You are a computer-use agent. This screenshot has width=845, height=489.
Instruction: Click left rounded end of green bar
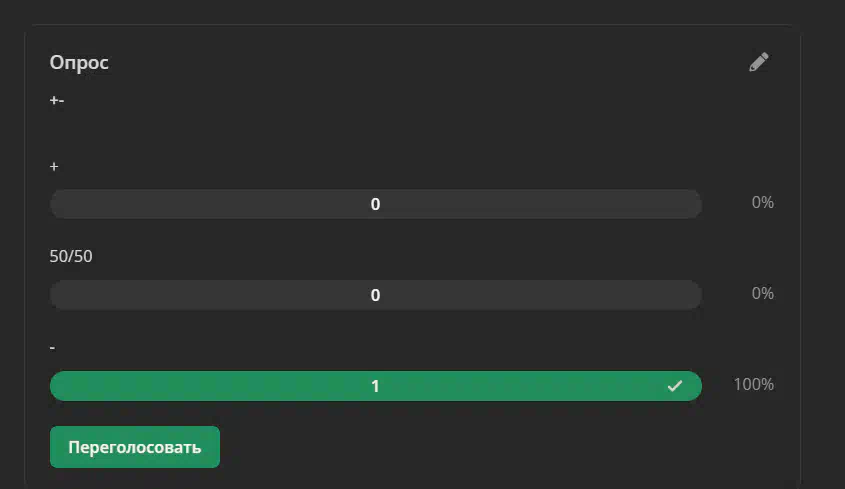coord(59,386)
